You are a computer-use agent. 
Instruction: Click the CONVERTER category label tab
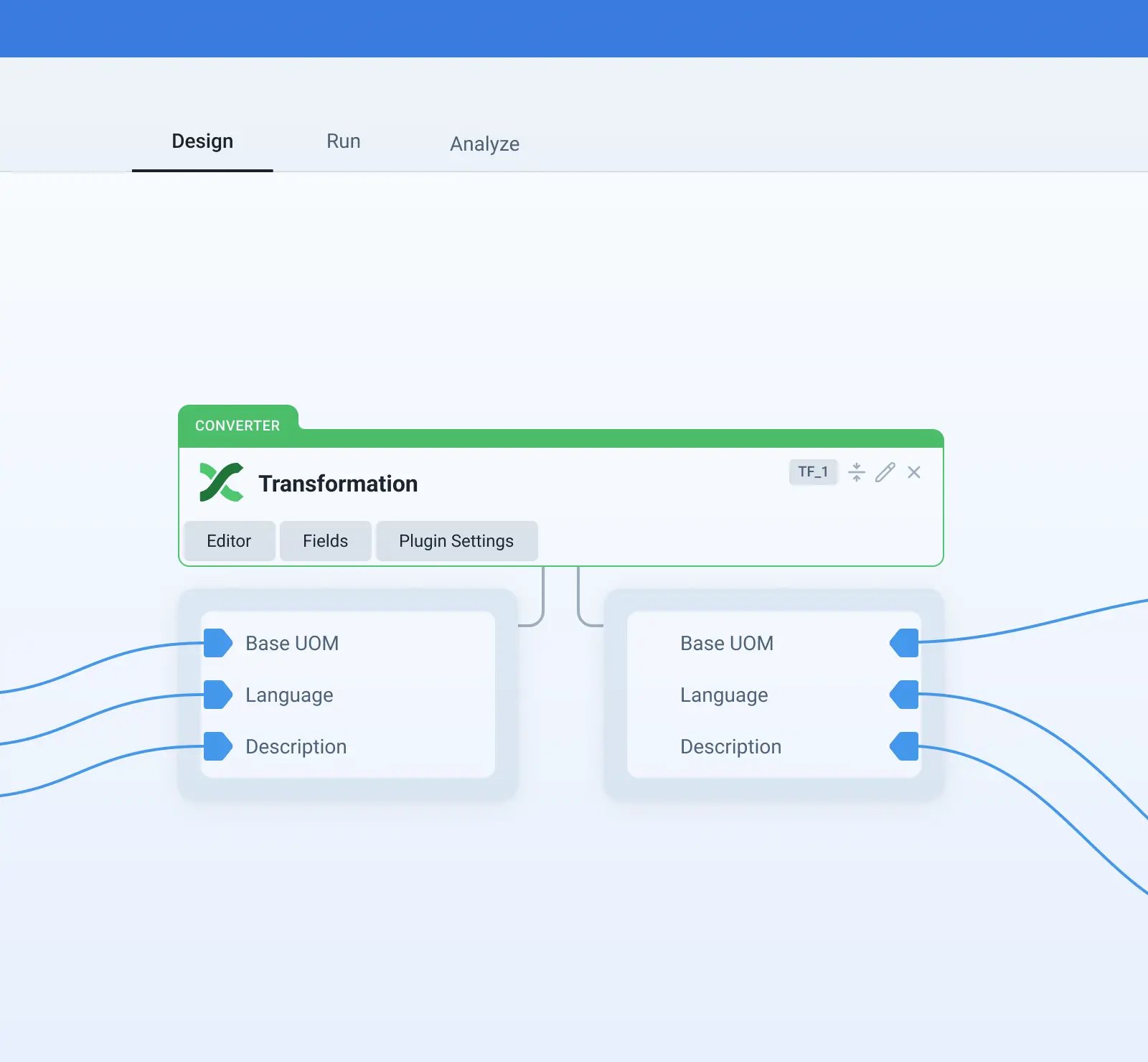point(237,426)
